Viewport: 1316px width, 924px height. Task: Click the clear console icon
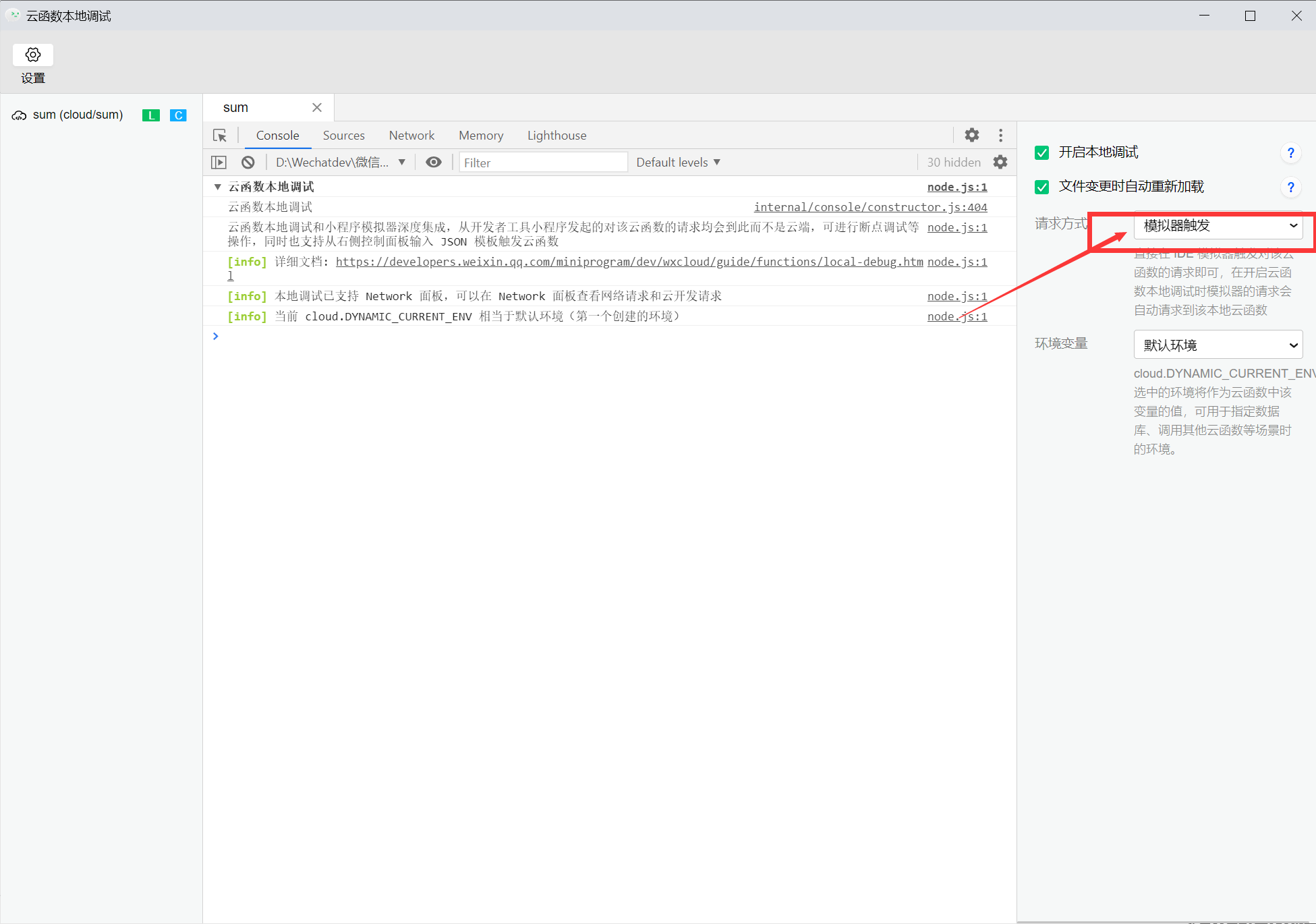click(248, 162)
